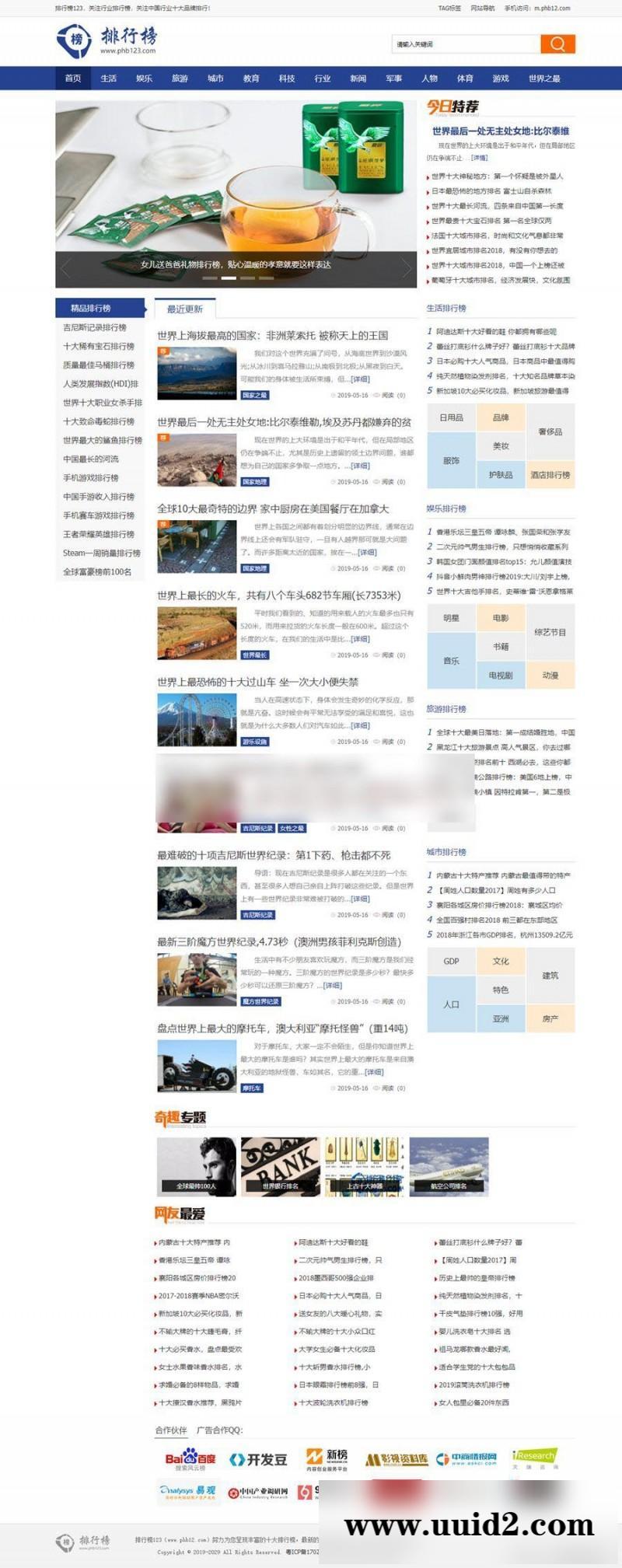Click the 影视资料库 partner logo
Image resolution: width=622 pixels, height=1568 pixels.
click(397, 1460)
